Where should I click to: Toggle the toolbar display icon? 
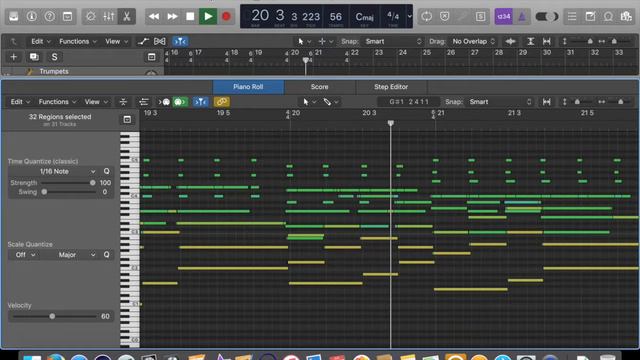click(x=67, y=16)
